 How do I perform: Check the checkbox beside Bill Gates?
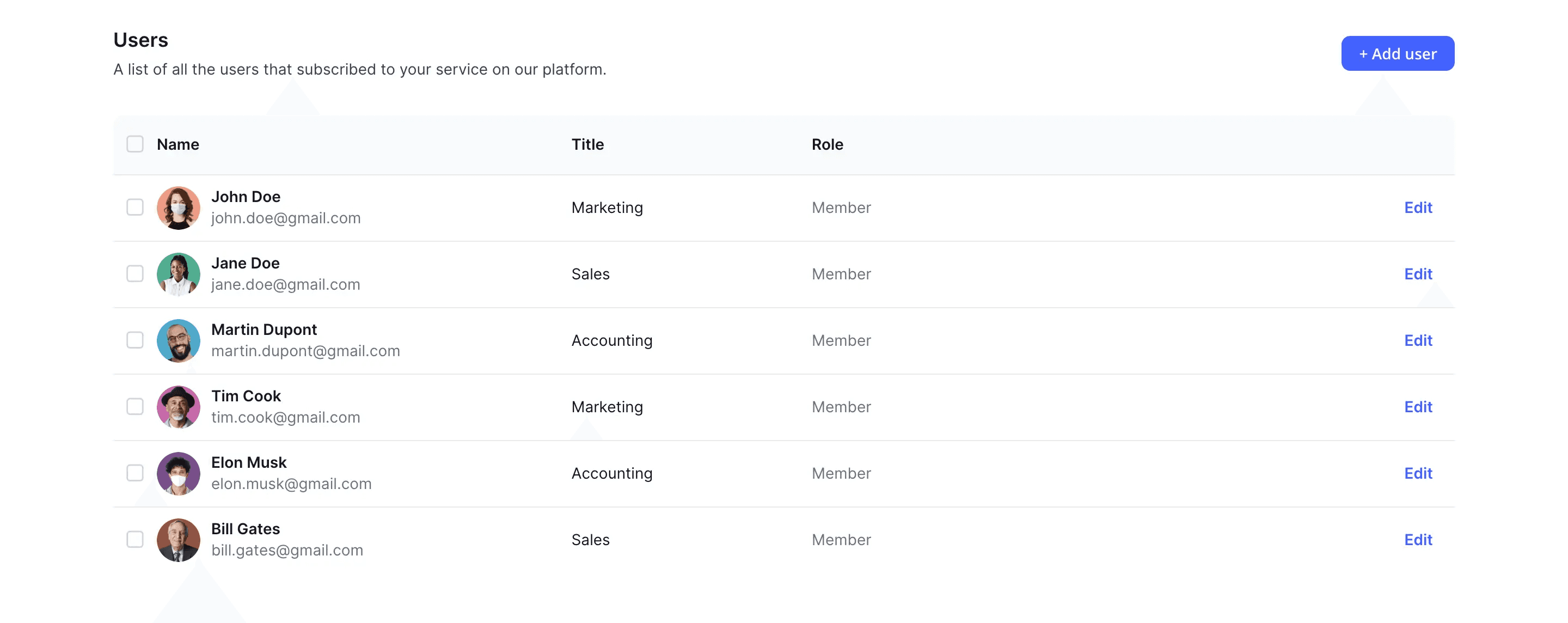point(134,540)
